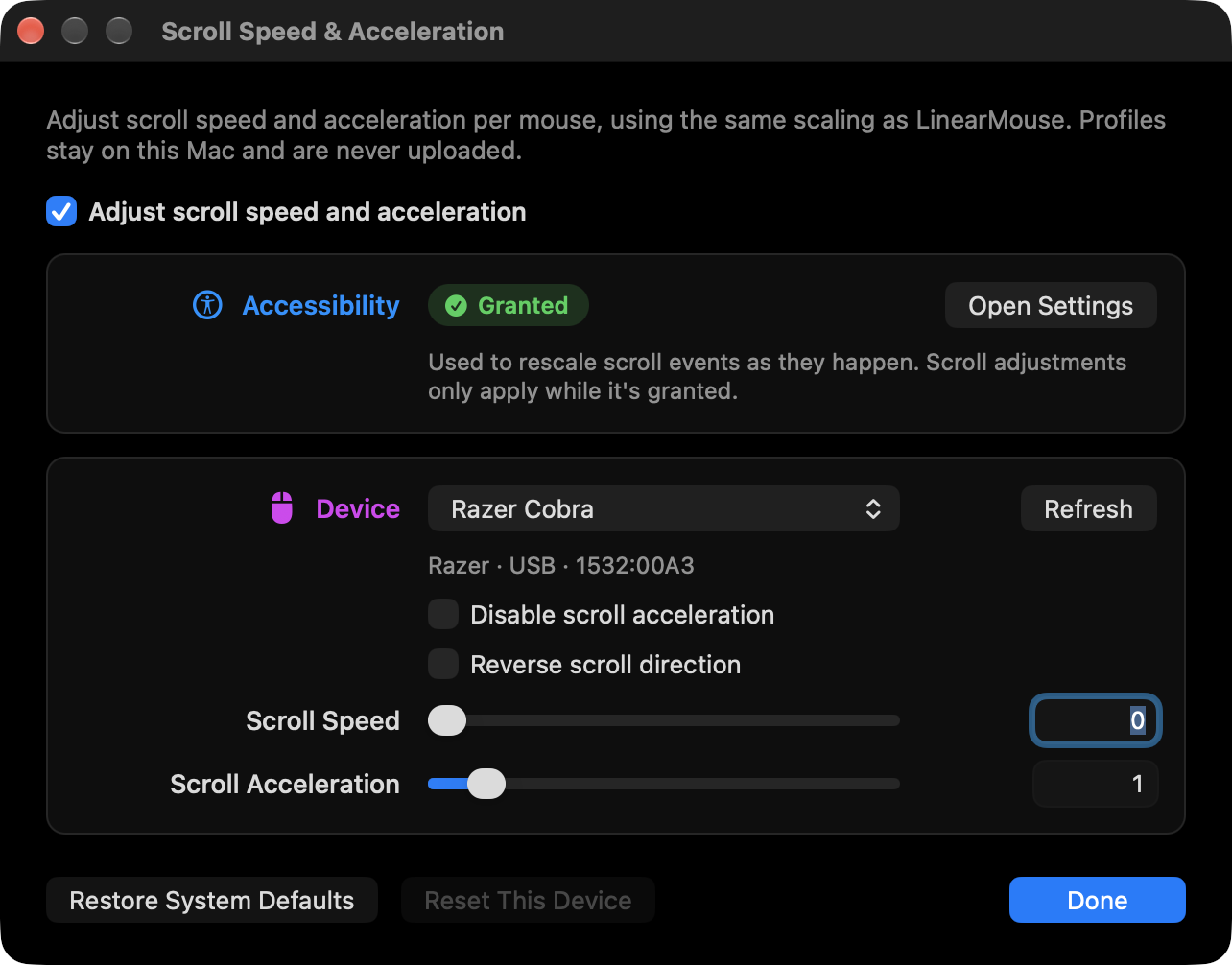Click Restore System Defaults
Viewport: 1232px width, 965px height.
pyautogui.click(x=212, y=901)
